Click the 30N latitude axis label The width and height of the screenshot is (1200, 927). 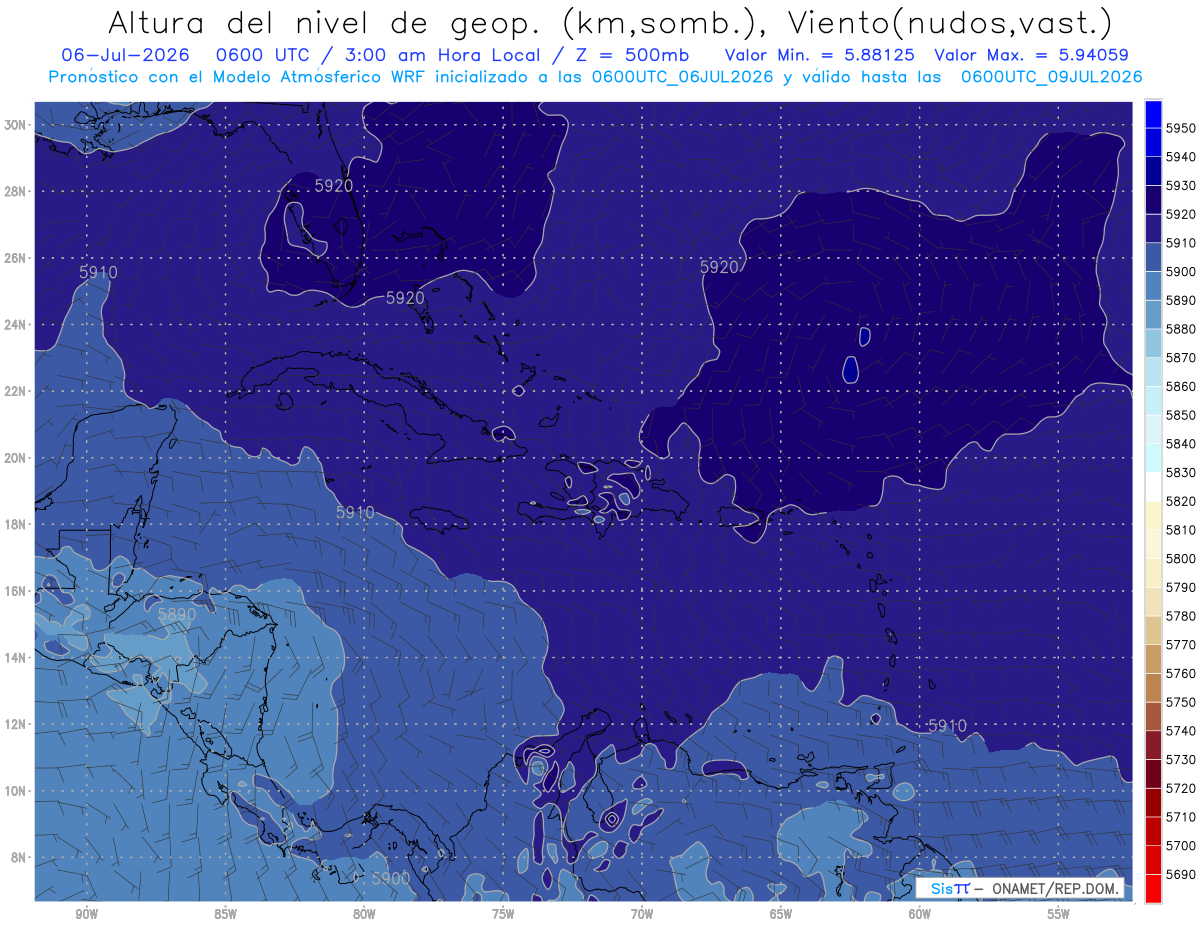(x=16, y=125)
